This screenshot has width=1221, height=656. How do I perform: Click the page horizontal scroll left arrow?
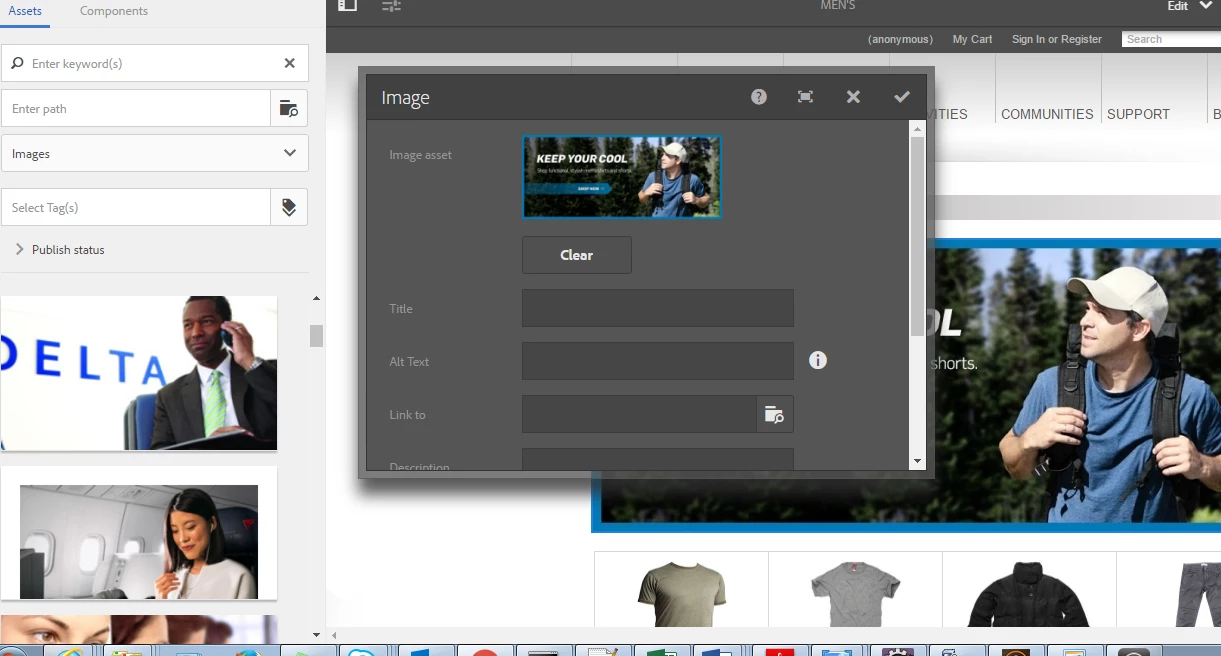334,635
